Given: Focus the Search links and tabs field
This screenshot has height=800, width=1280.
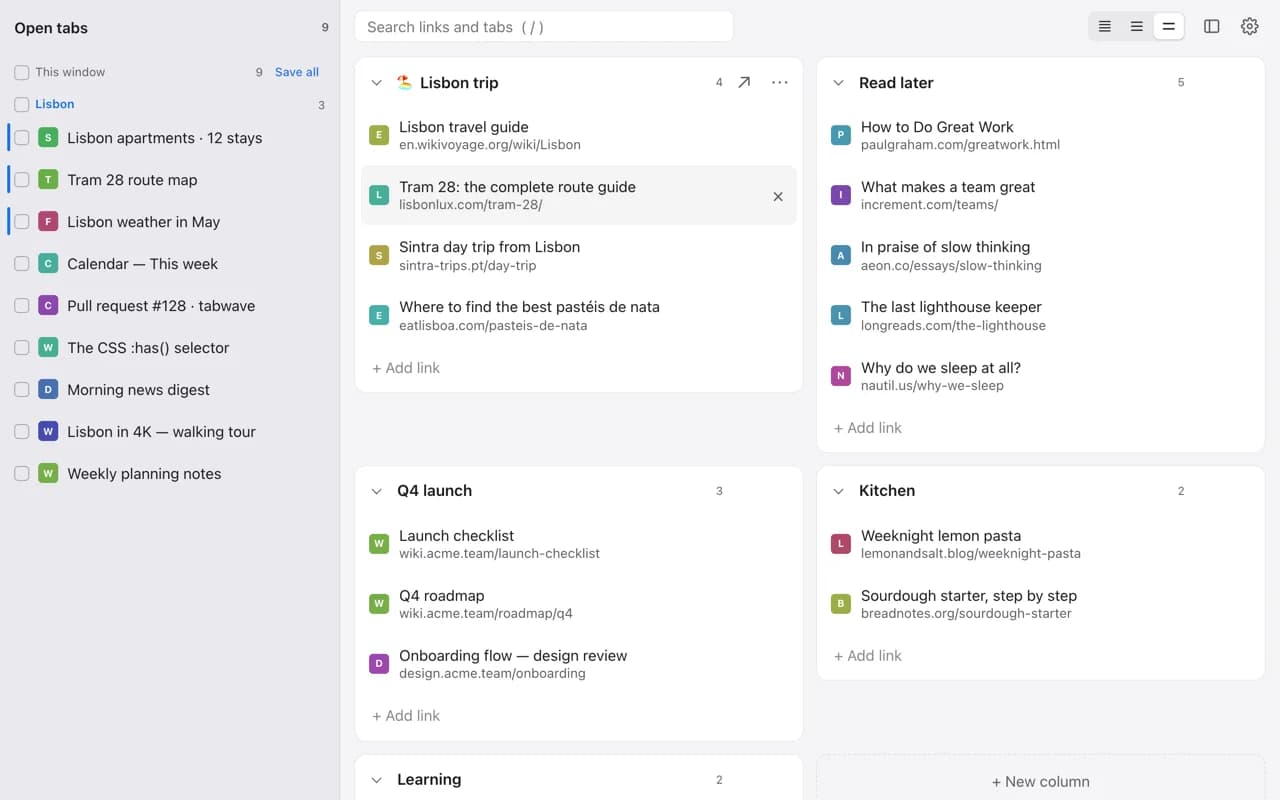Looking at the screenshot, I should click(544, 27).
